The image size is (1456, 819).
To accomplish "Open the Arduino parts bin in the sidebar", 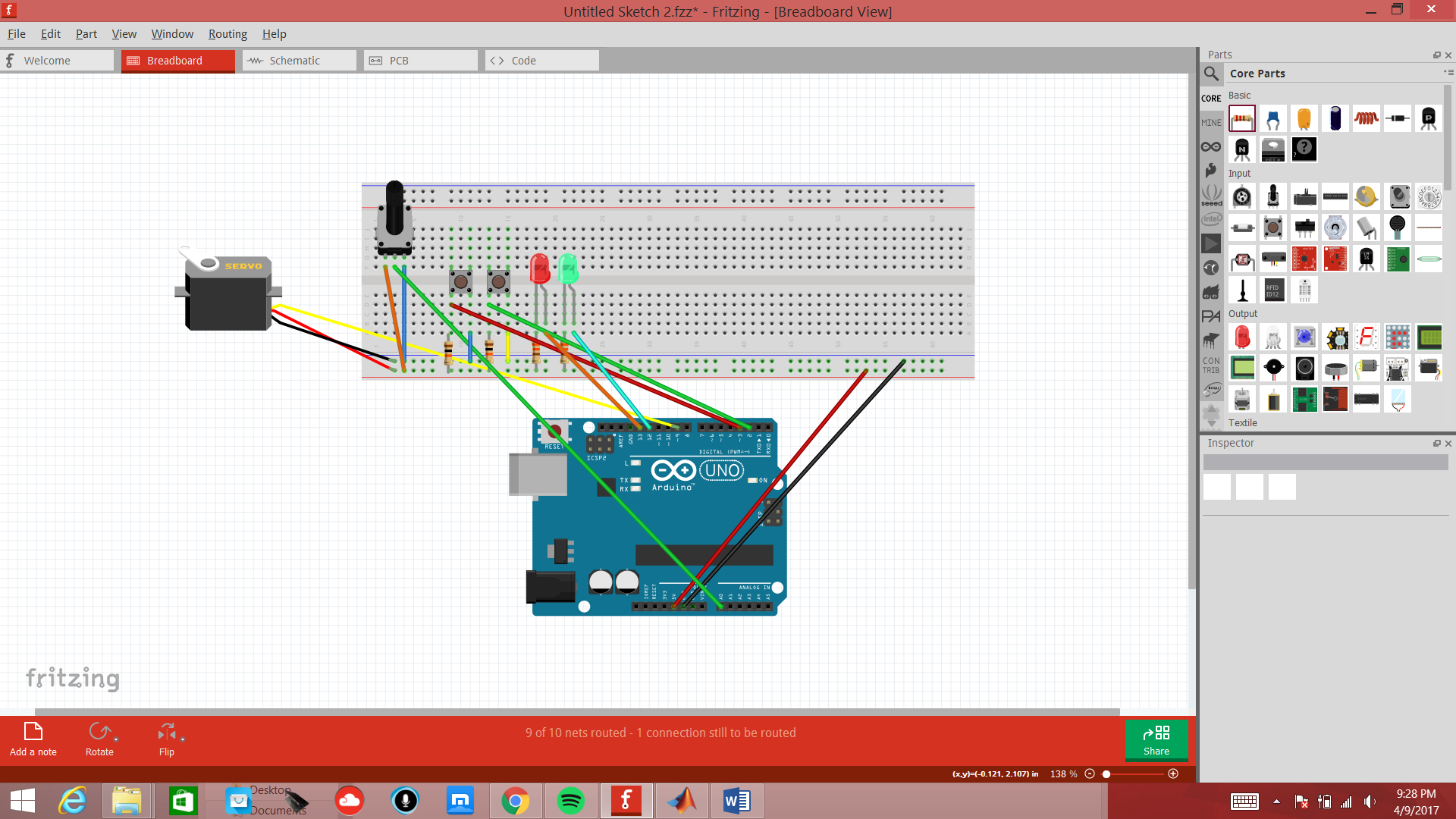I will tap(1211, 146).
